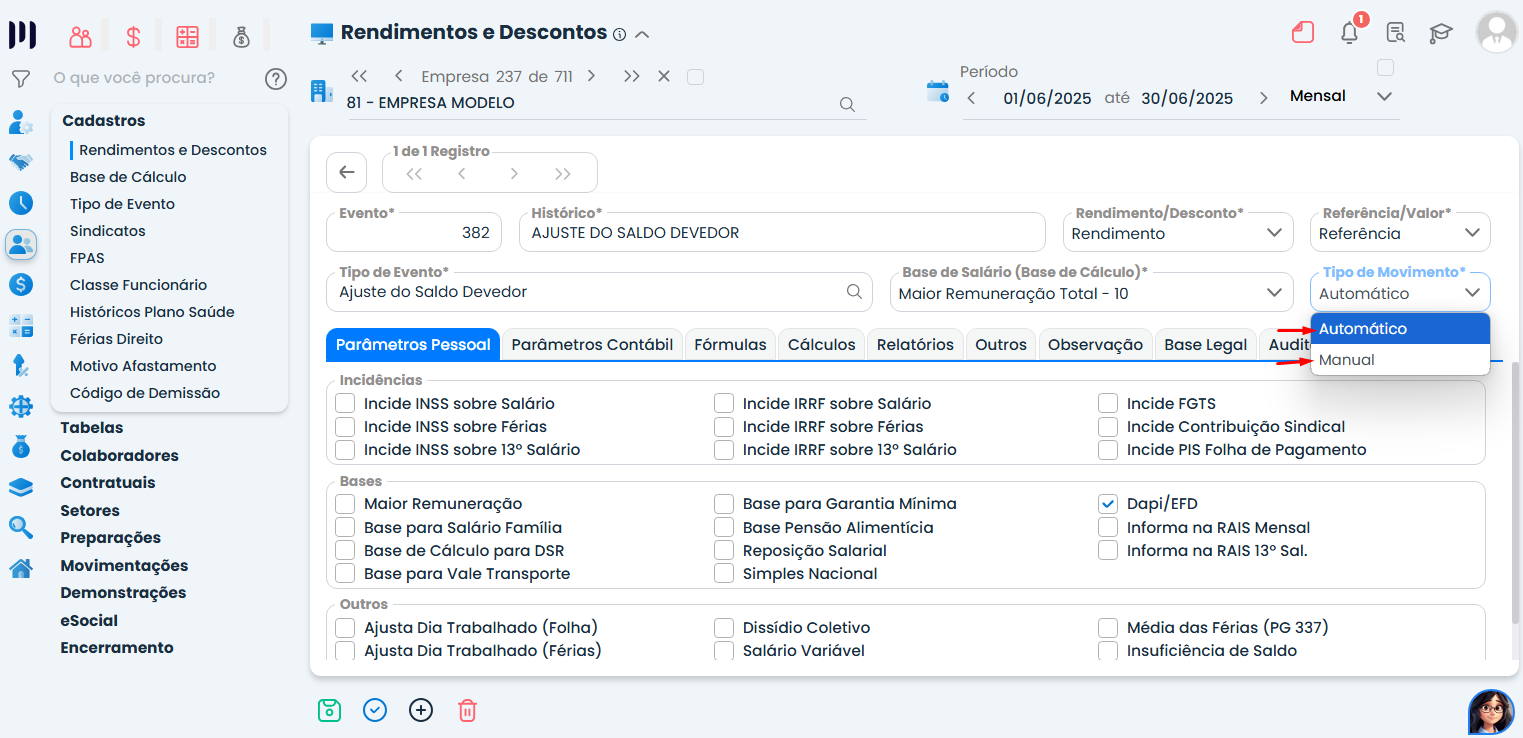Viewport: 1523px width, 738px height.
Task: Click the green save icon
Action: coord(329,710)
